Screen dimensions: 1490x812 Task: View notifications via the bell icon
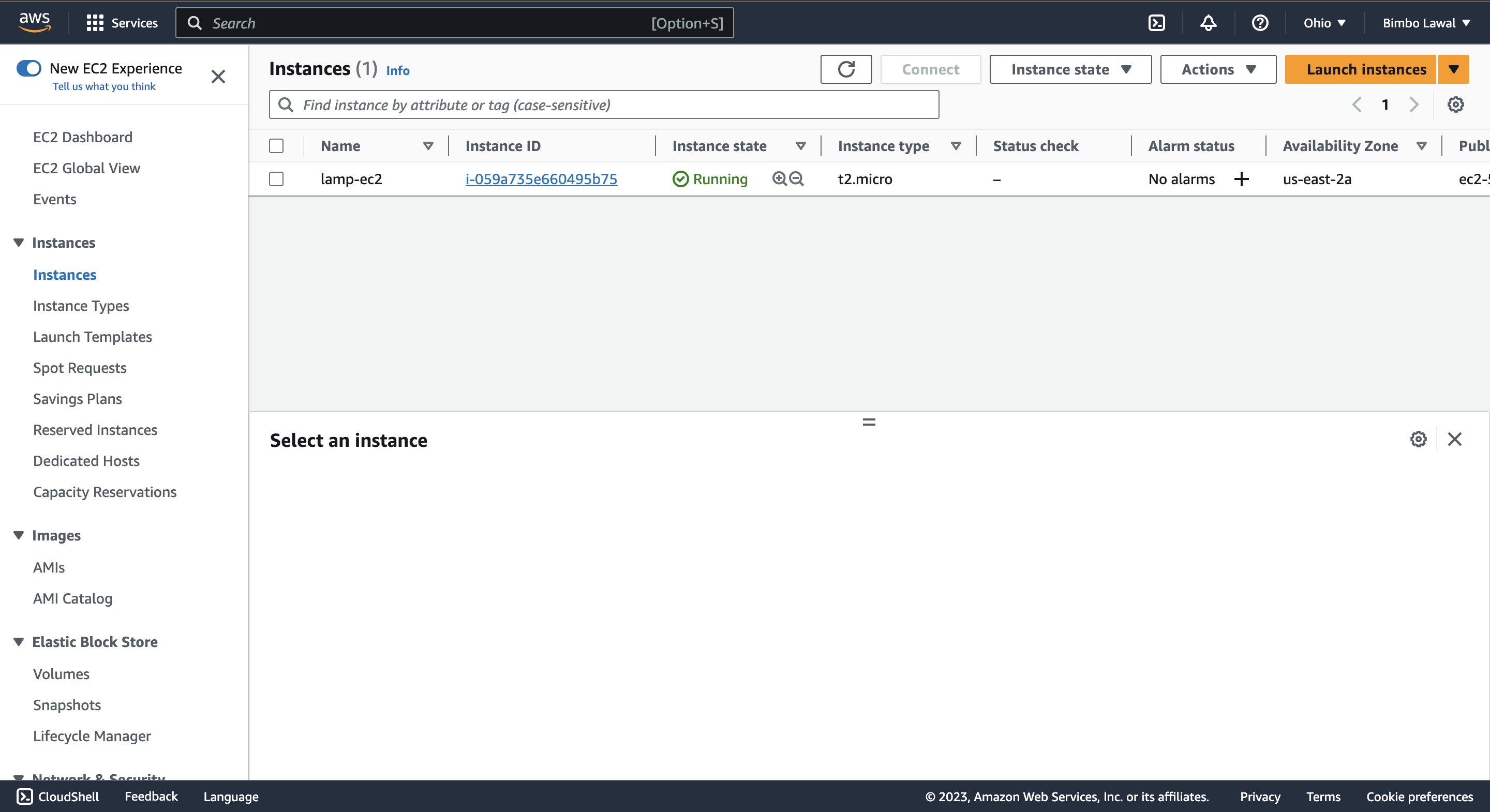point(1209,23)
